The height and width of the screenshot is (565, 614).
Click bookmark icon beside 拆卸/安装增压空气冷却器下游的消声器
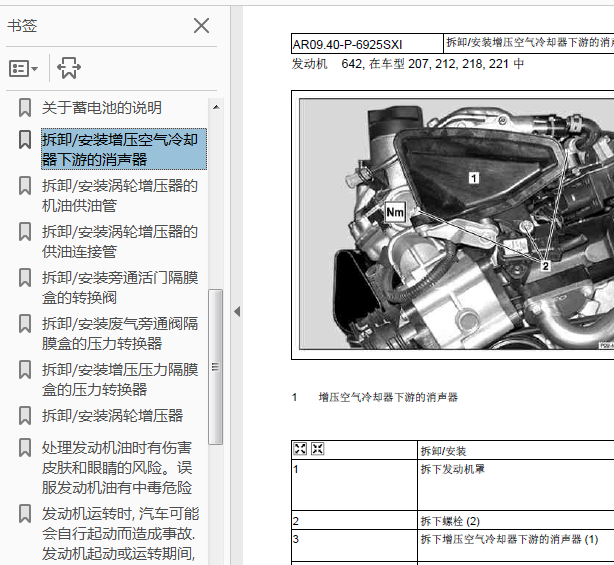[25, 140]
